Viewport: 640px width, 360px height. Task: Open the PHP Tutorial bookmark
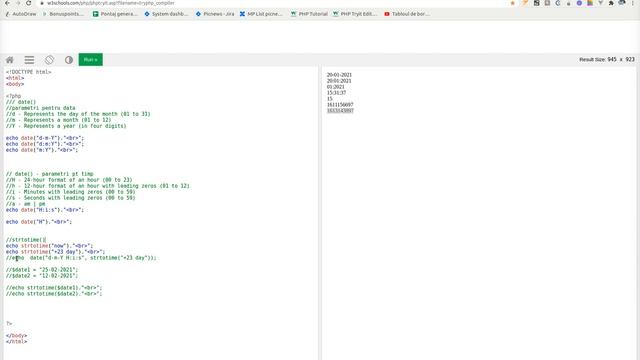309,14
